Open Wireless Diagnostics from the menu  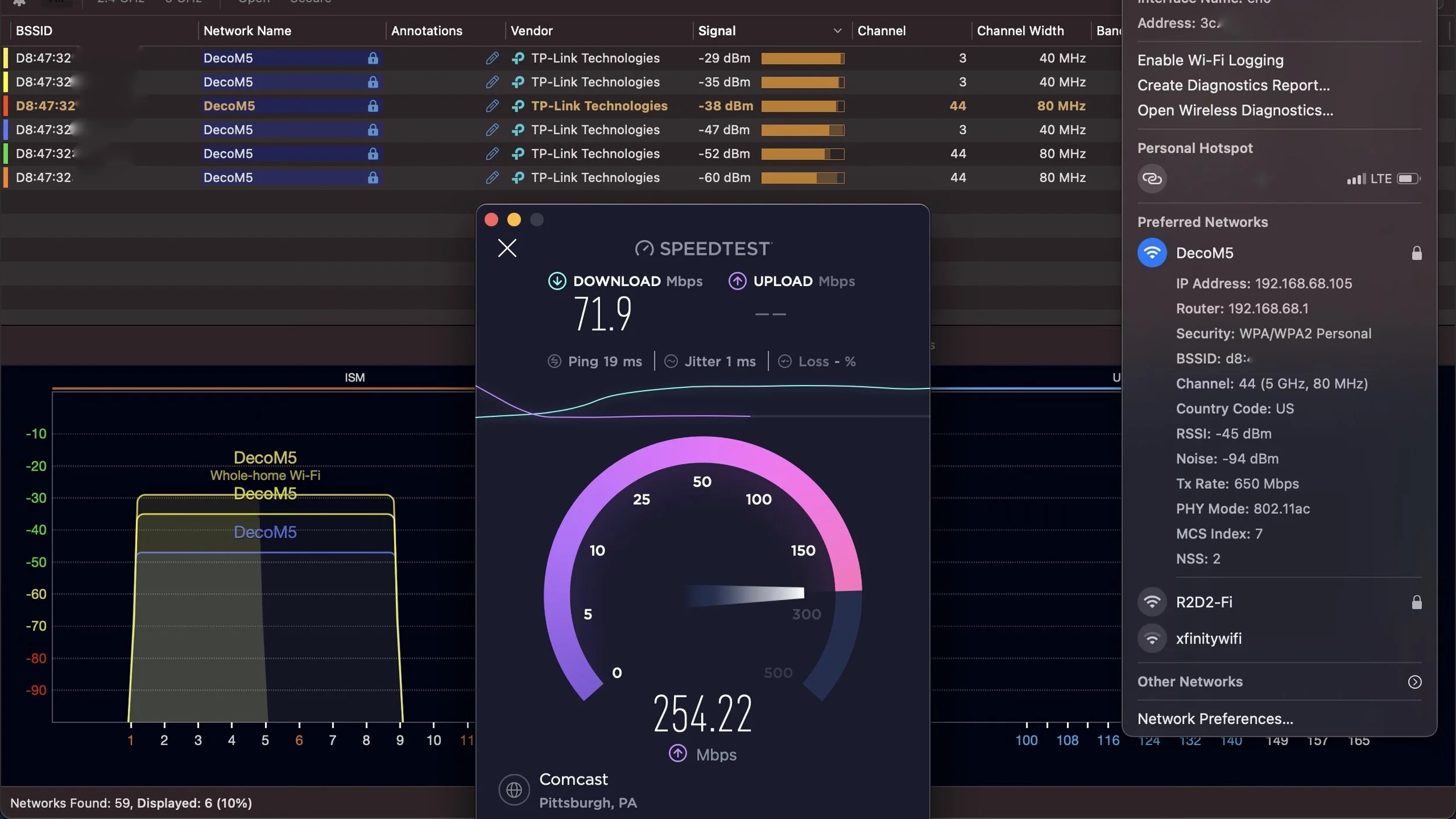click(x=1235, y=110)
